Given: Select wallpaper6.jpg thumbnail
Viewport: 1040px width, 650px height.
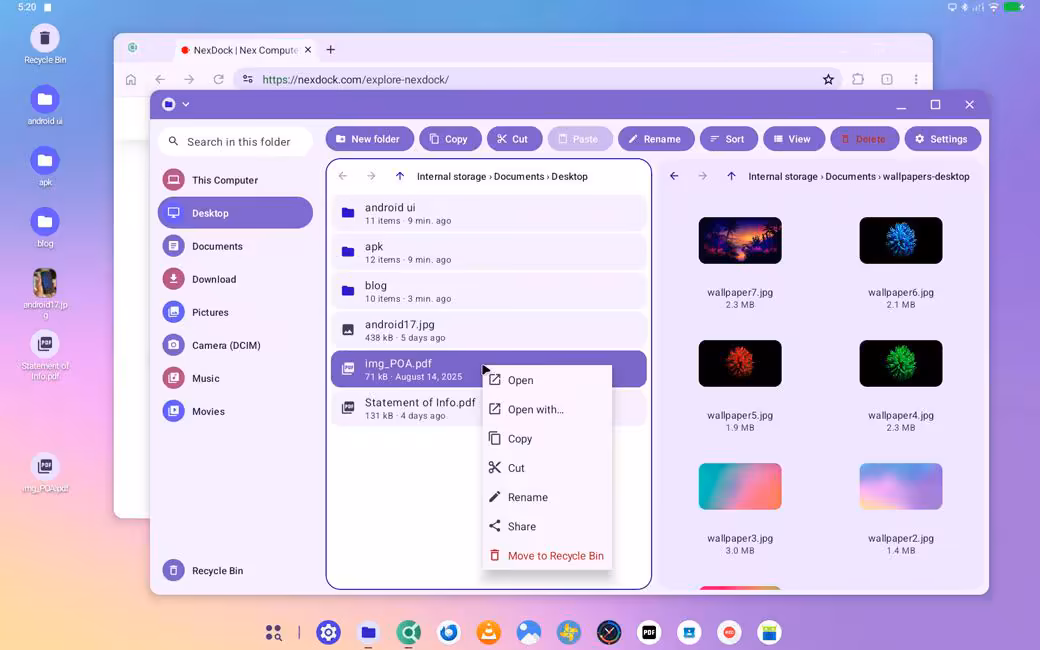Looking at the screenshot, I should coord(901,241).
